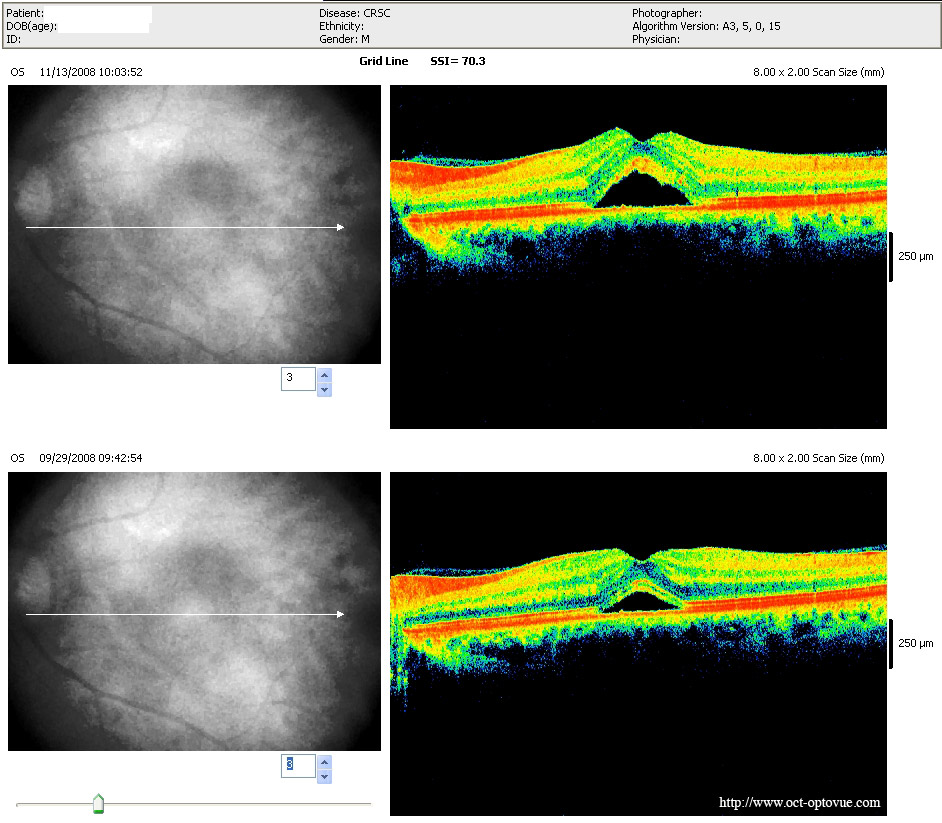The image size is (942, 823).
Task: Click lower '8.00 x 2.00 Scan Size (mm)' label
Action: pos(819,458)
